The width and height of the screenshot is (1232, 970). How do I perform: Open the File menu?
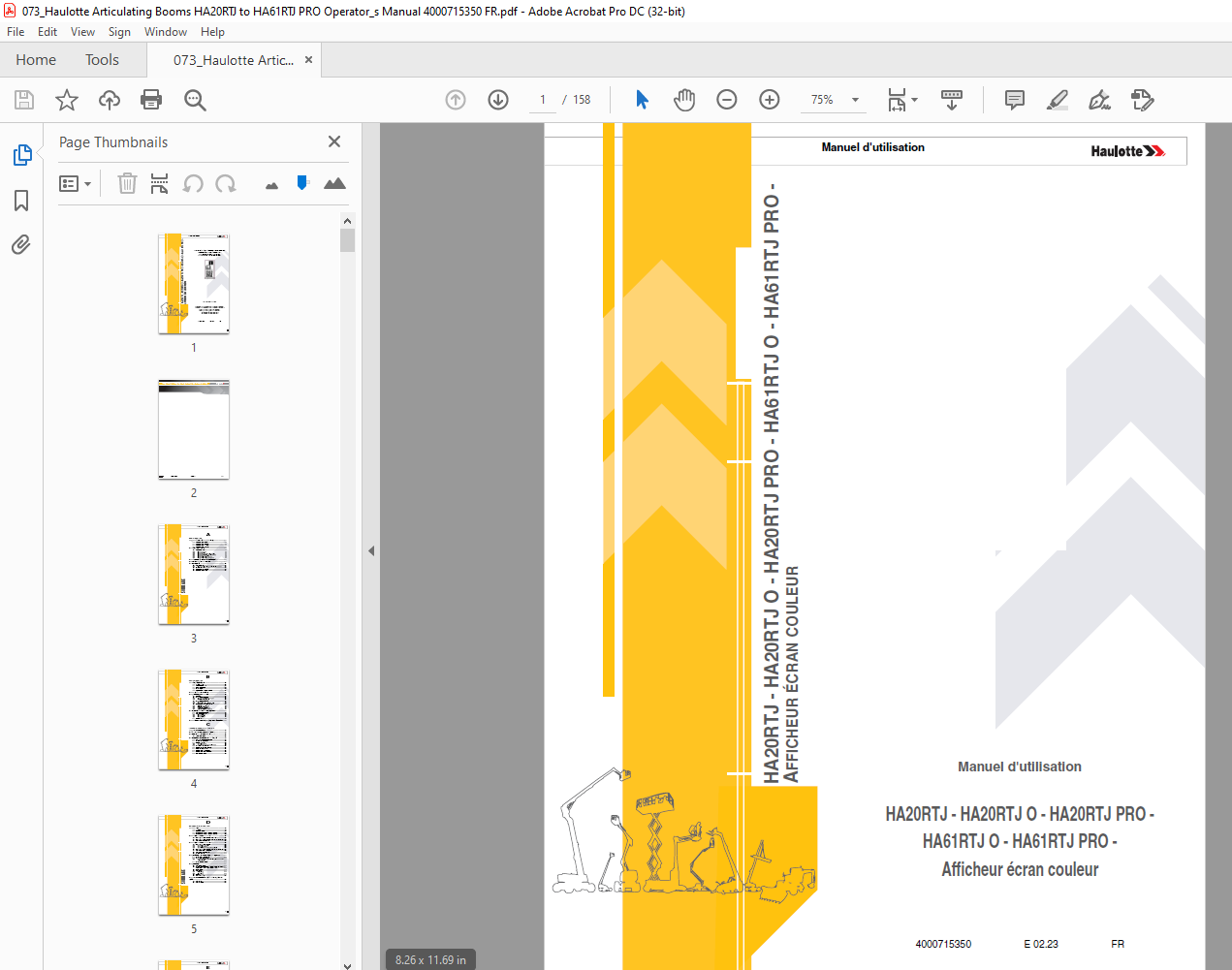click(16, 32)
